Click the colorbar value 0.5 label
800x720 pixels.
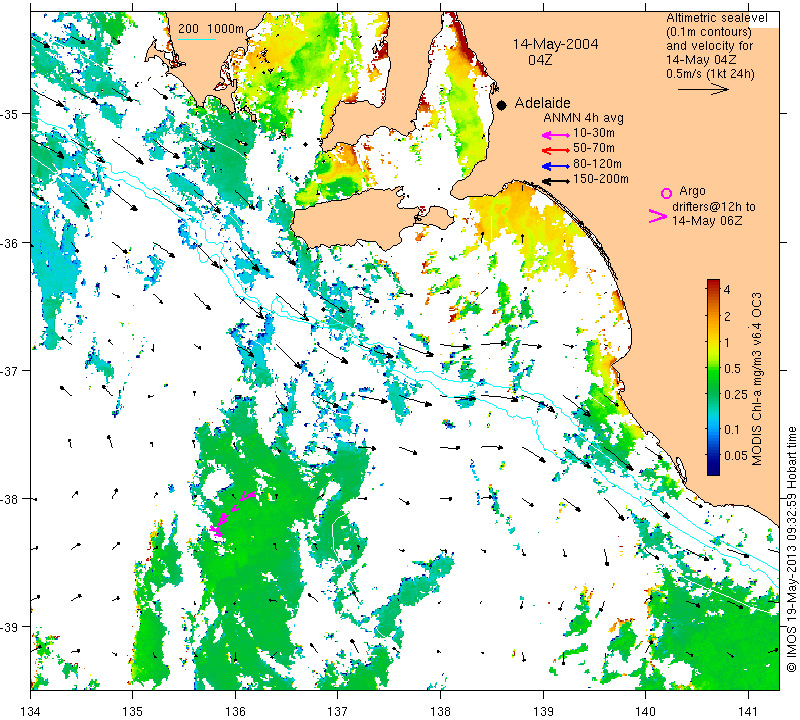click(732, 368)
